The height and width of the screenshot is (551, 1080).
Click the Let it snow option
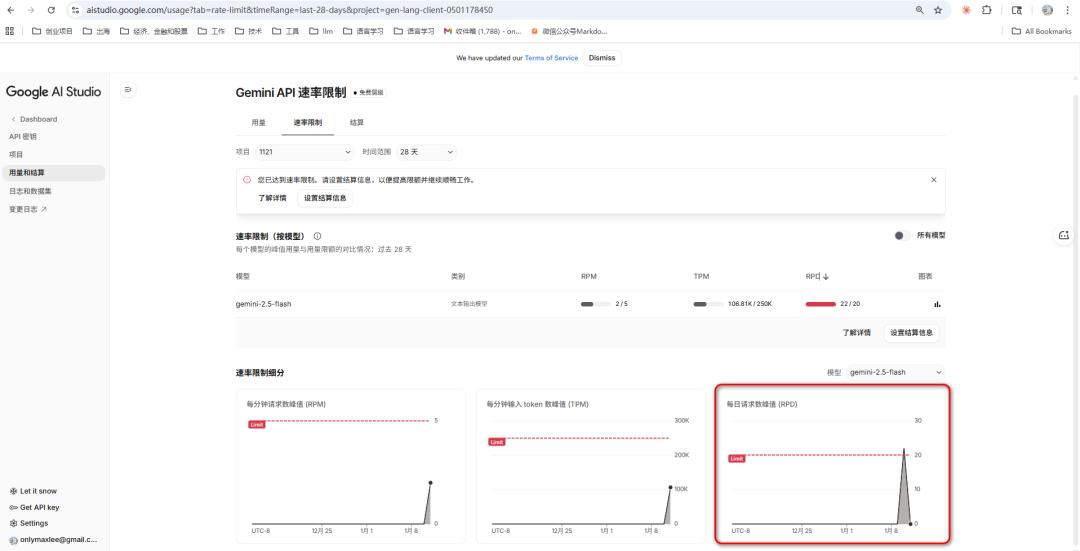[33, 491]
